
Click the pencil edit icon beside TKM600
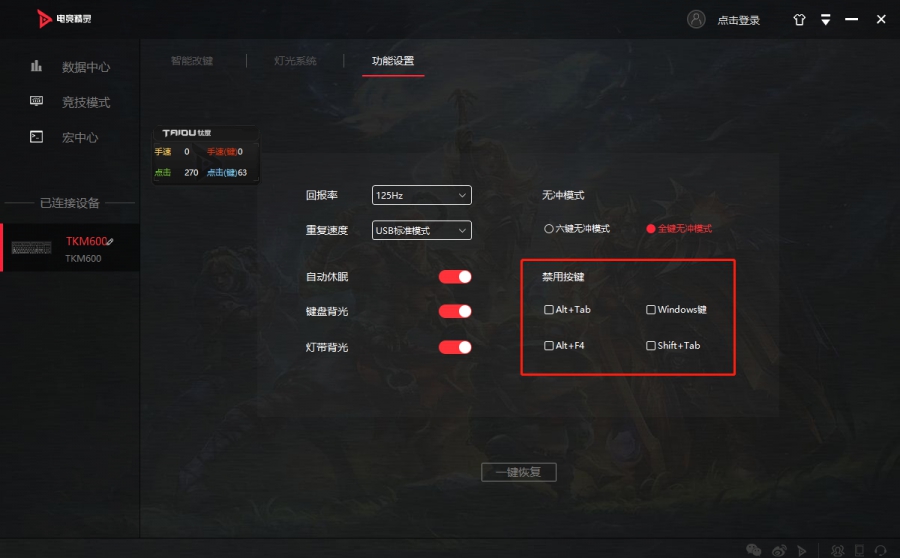110,242
